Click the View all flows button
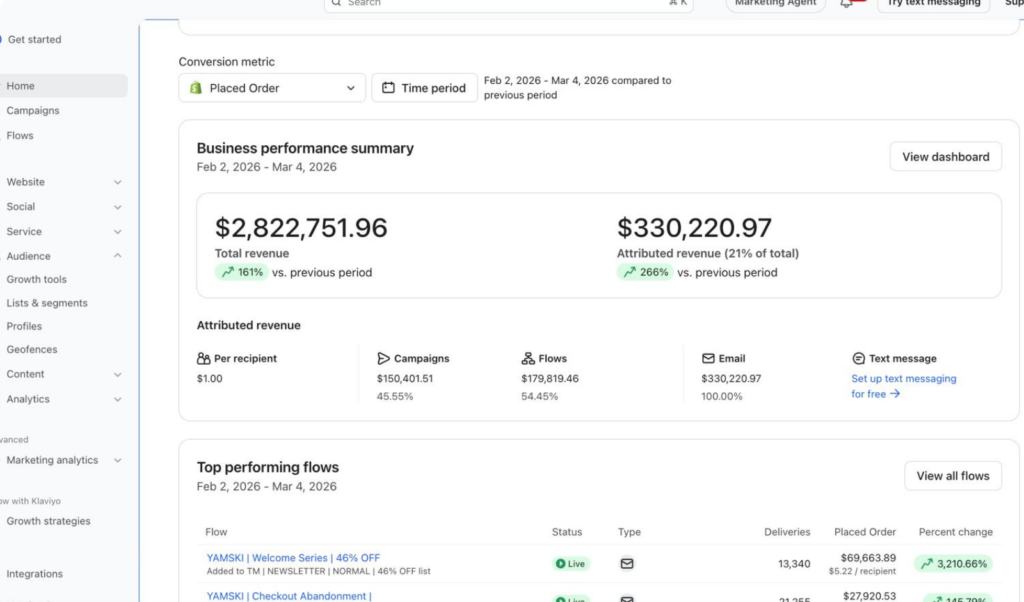The height and width of the screenshot is (602, 1024). (952, 476)
